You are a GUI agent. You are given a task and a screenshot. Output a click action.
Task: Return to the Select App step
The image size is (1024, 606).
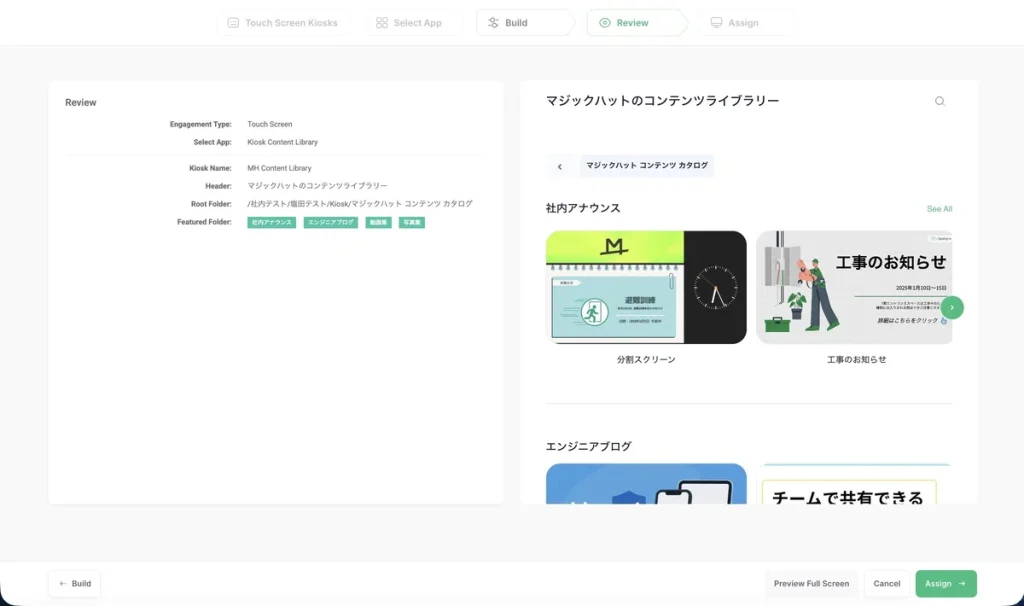[x=408, y=23]
